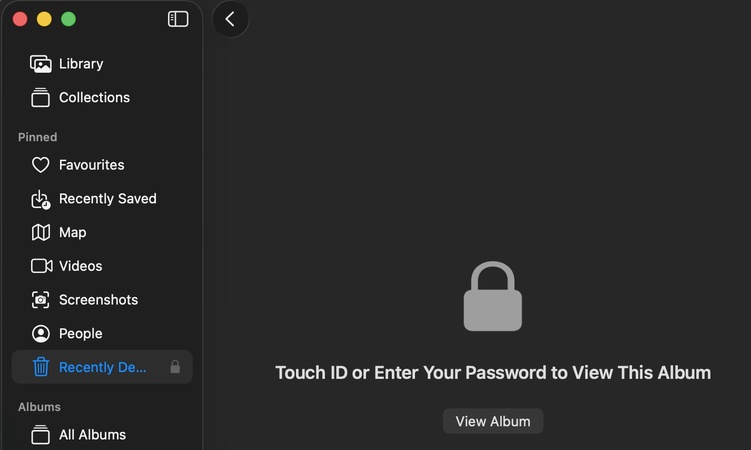The height and width of the screenshot is (450, 751).
Task: Click the Screenshots capture icon
Action: point(41,300)
